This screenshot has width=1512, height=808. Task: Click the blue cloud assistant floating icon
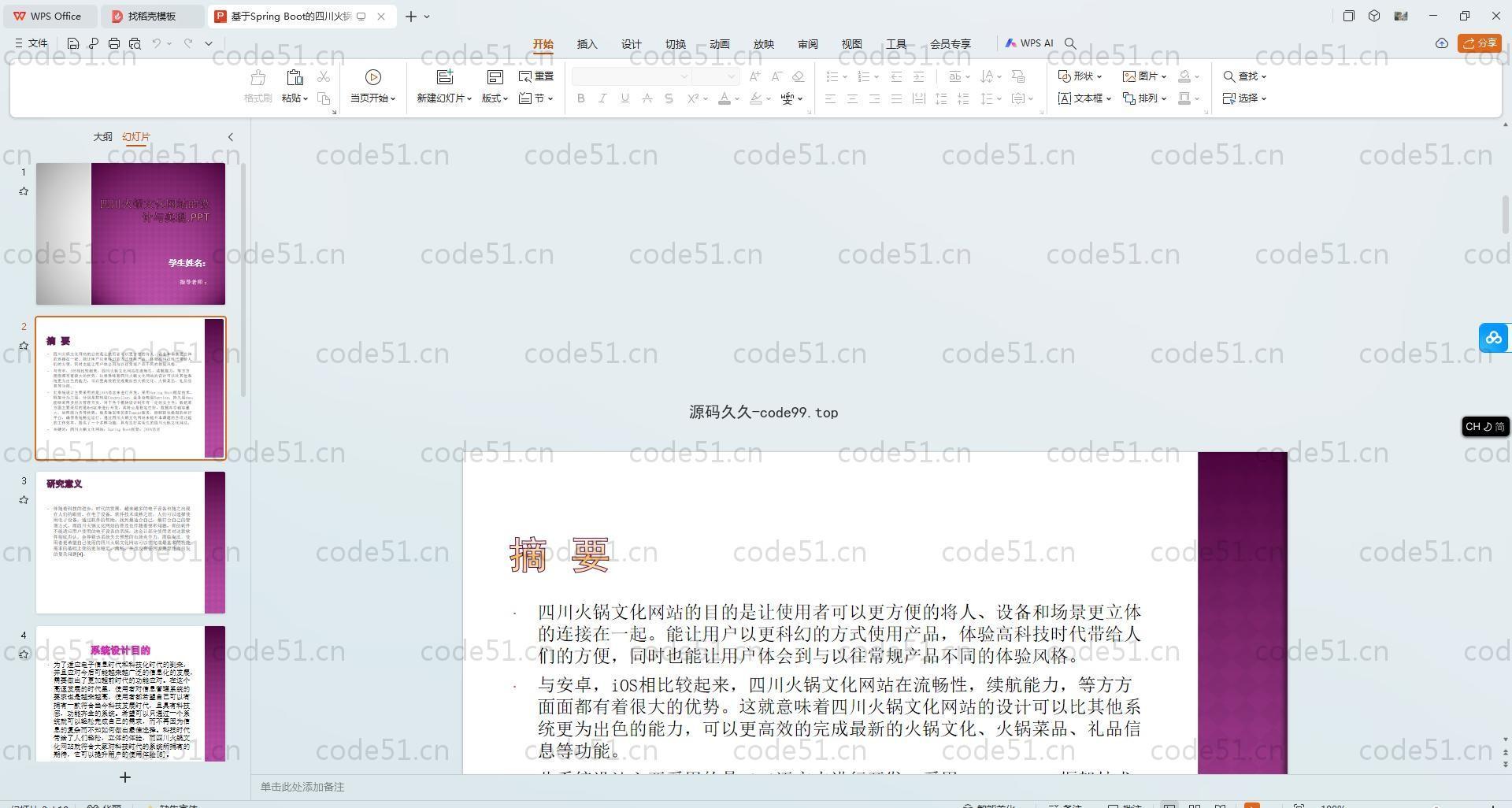[1494, 338]
